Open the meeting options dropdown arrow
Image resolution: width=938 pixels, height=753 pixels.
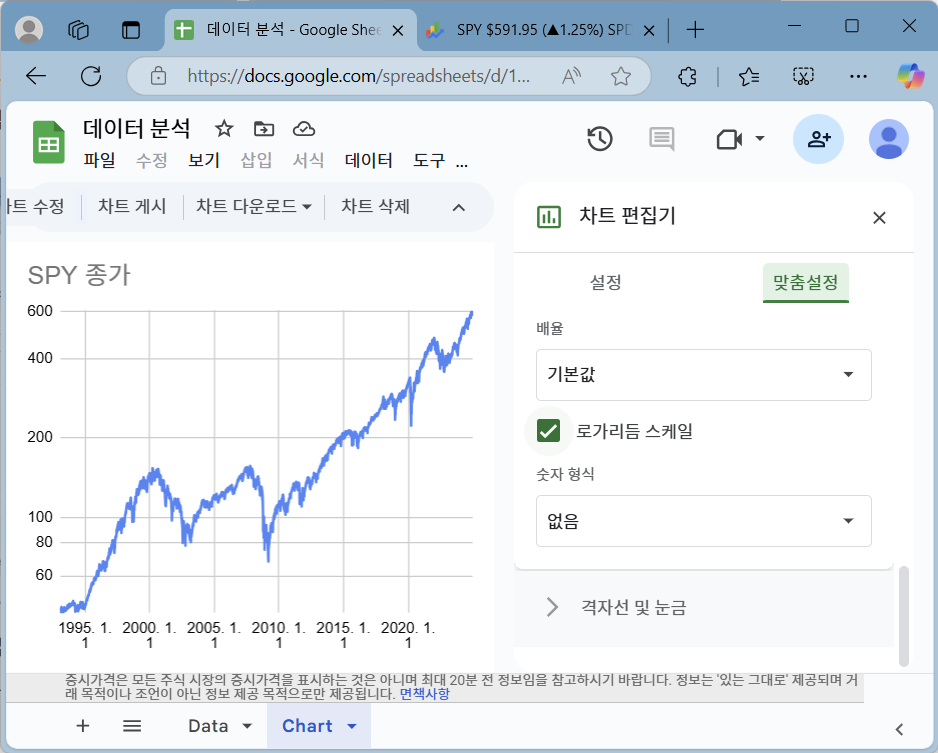[x=760, y=138]
